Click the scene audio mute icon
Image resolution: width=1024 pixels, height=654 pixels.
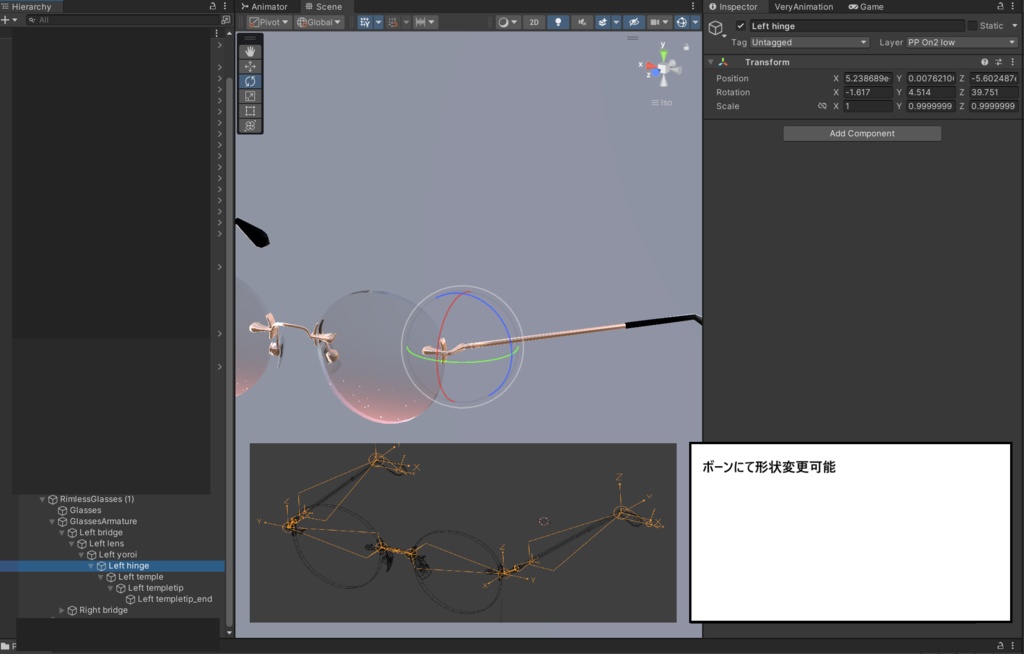[x=581, y=22]
